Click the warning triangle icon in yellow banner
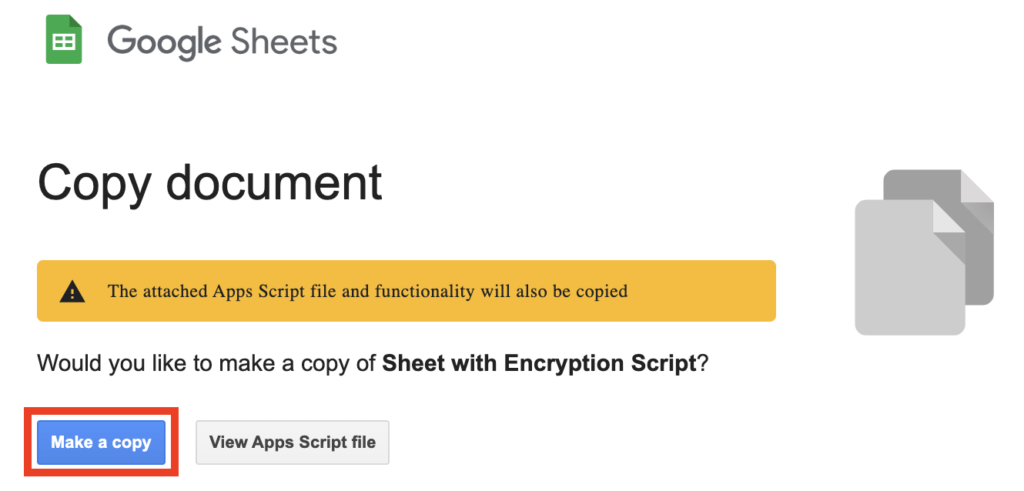The image size is (1024, 491). 72,292
